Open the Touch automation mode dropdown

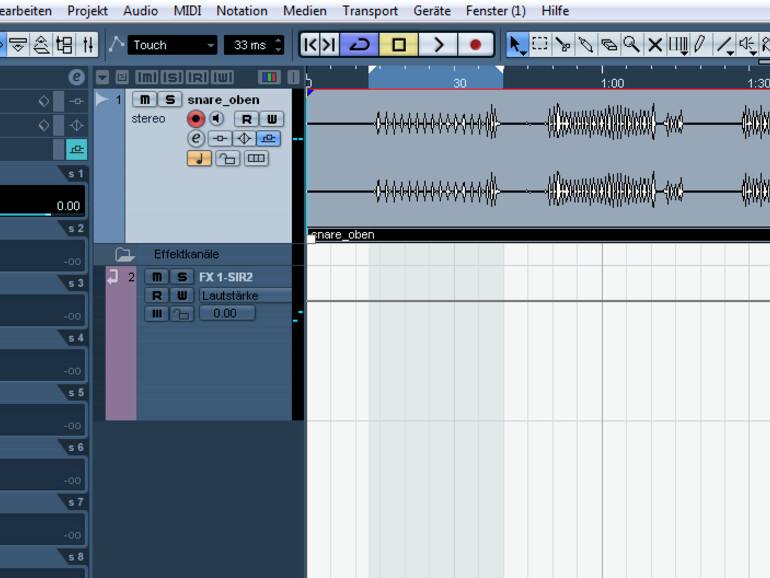click(x=172, y=45)
